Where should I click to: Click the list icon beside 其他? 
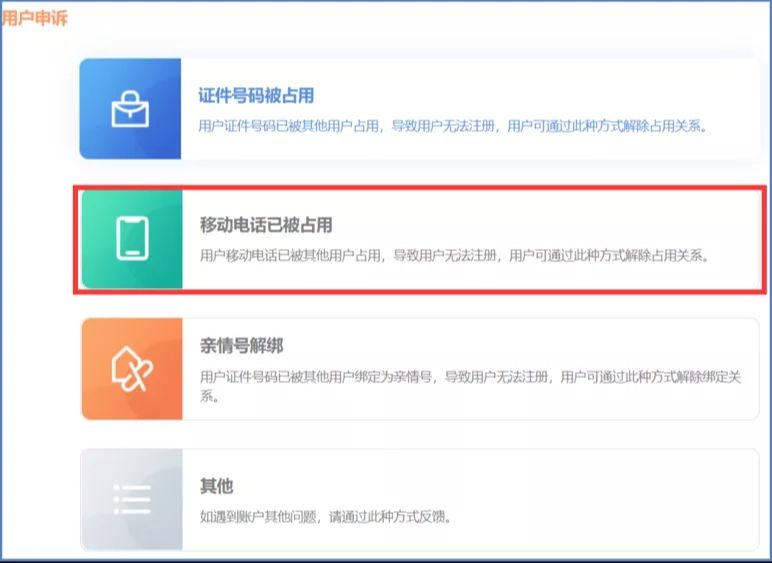131,498
